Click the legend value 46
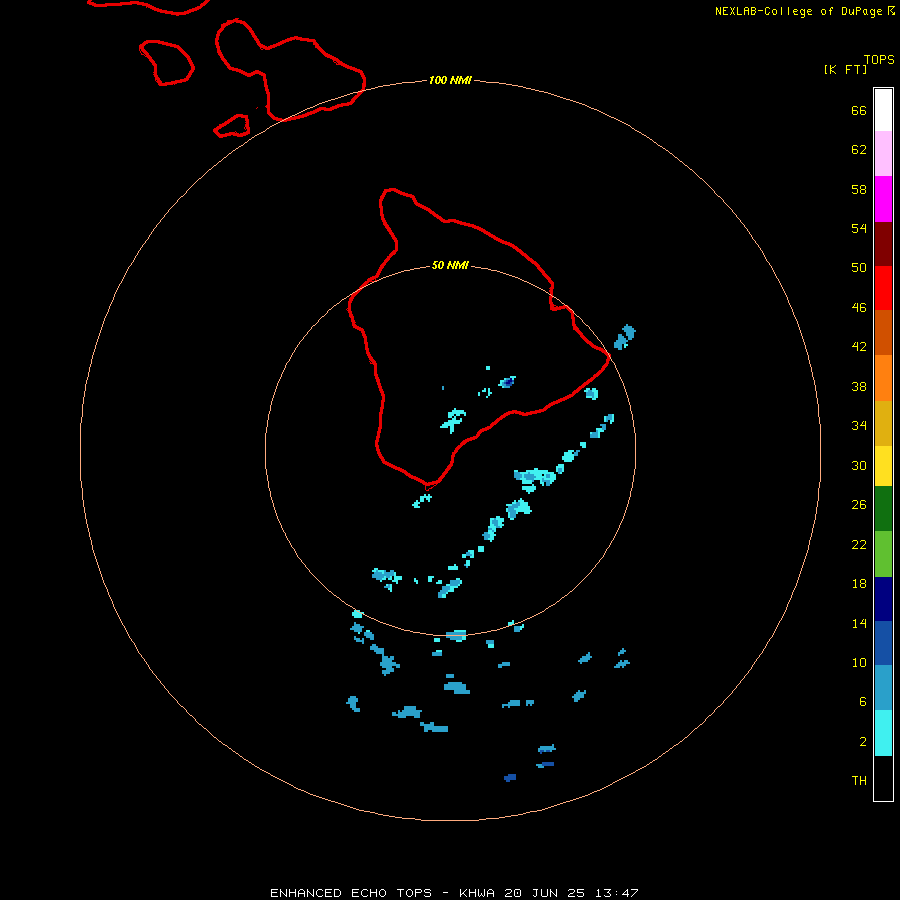Screen dimensions: 900x900 (x=859, y=307)
